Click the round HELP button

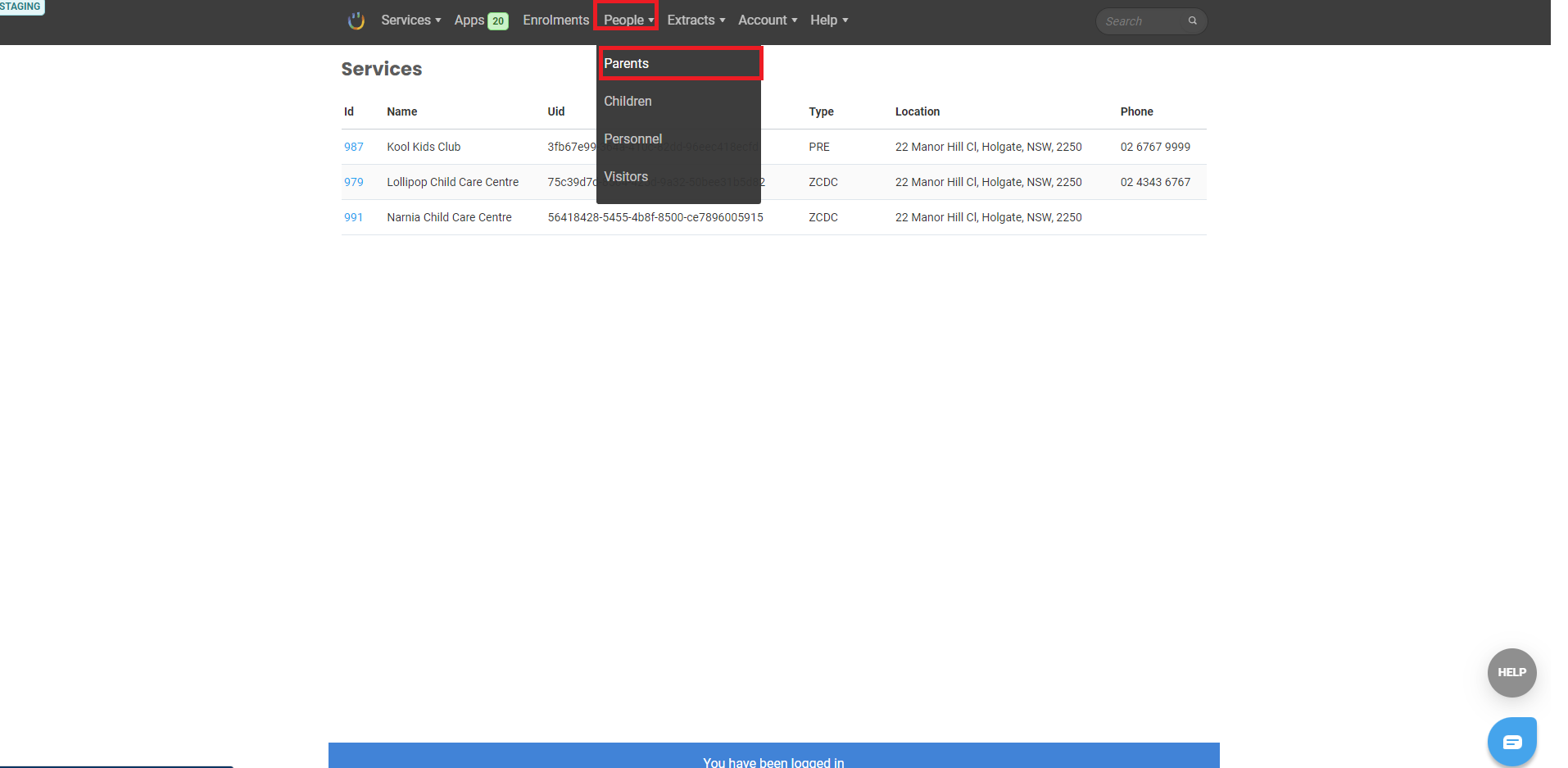[1511, 672]
